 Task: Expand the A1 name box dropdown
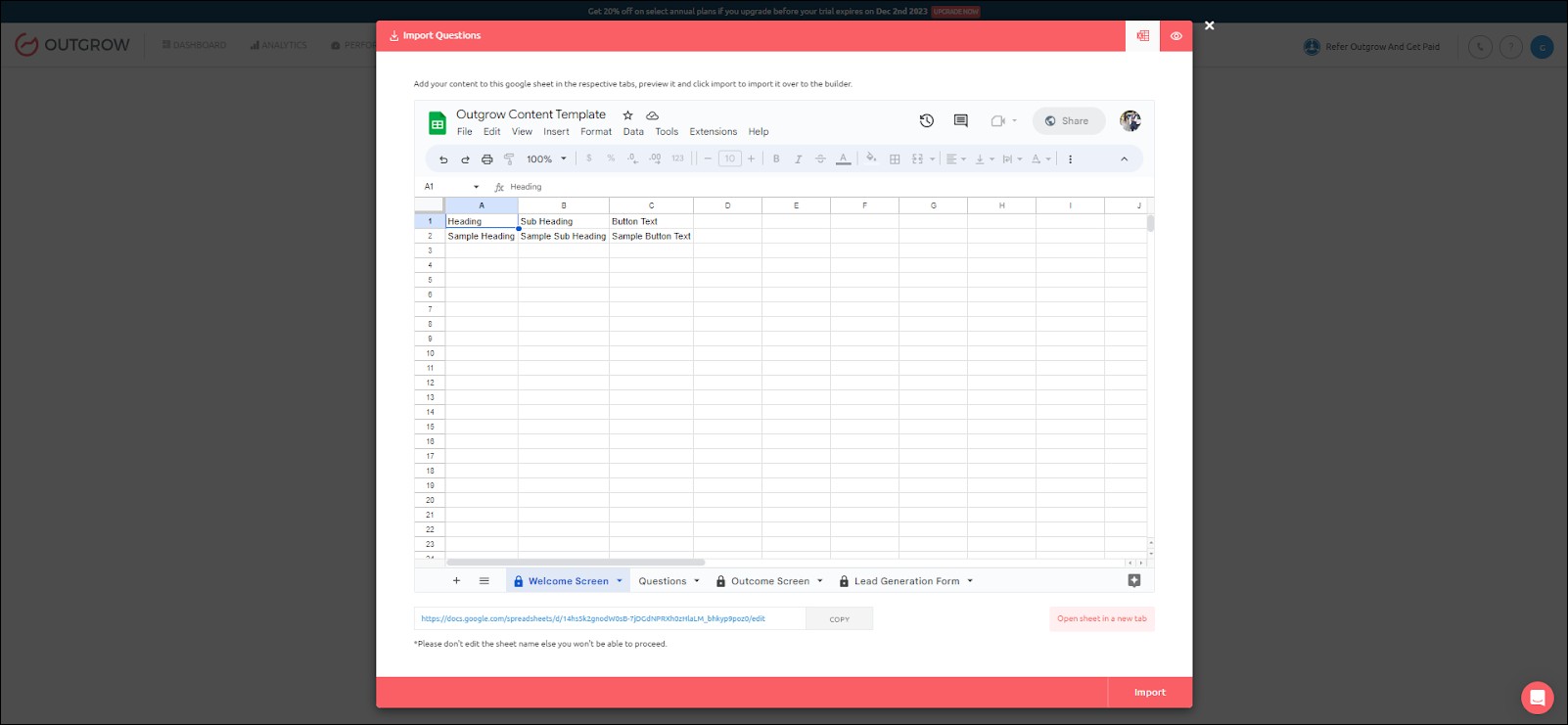tap(477, 187)
